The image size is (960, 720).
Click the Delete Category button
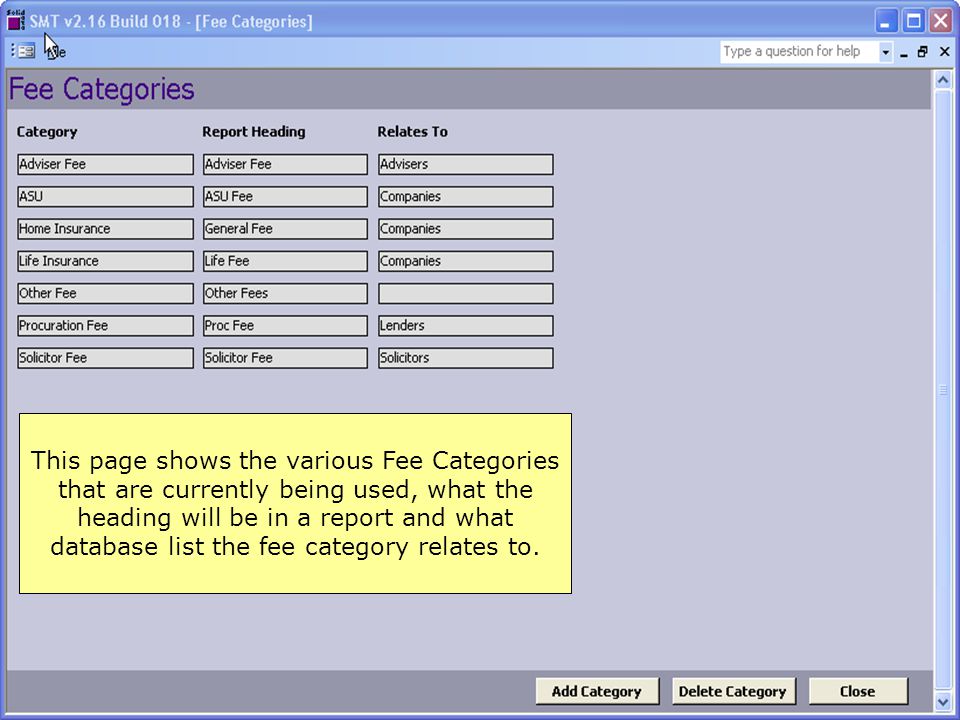pyautogui.click(x=733, y=691)
